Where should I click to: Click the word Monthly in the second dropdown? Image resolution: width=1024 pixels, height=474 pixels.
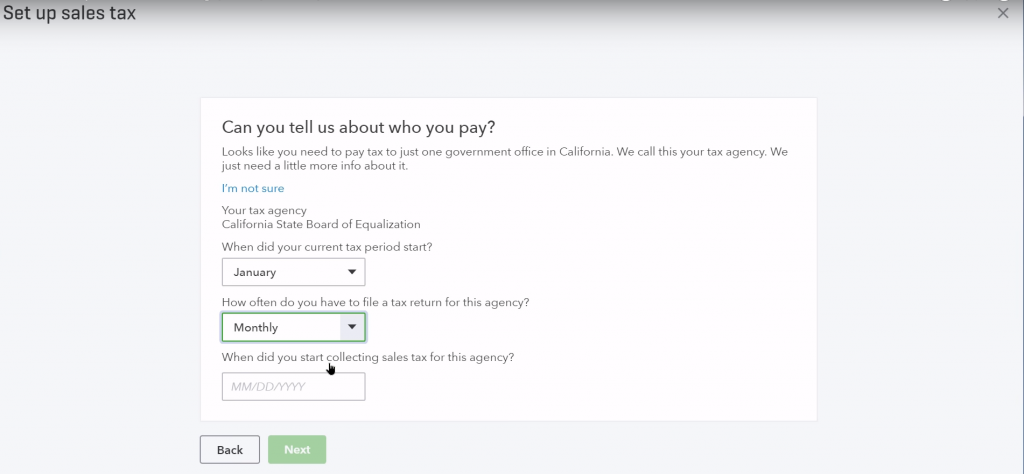pos(256,327)
